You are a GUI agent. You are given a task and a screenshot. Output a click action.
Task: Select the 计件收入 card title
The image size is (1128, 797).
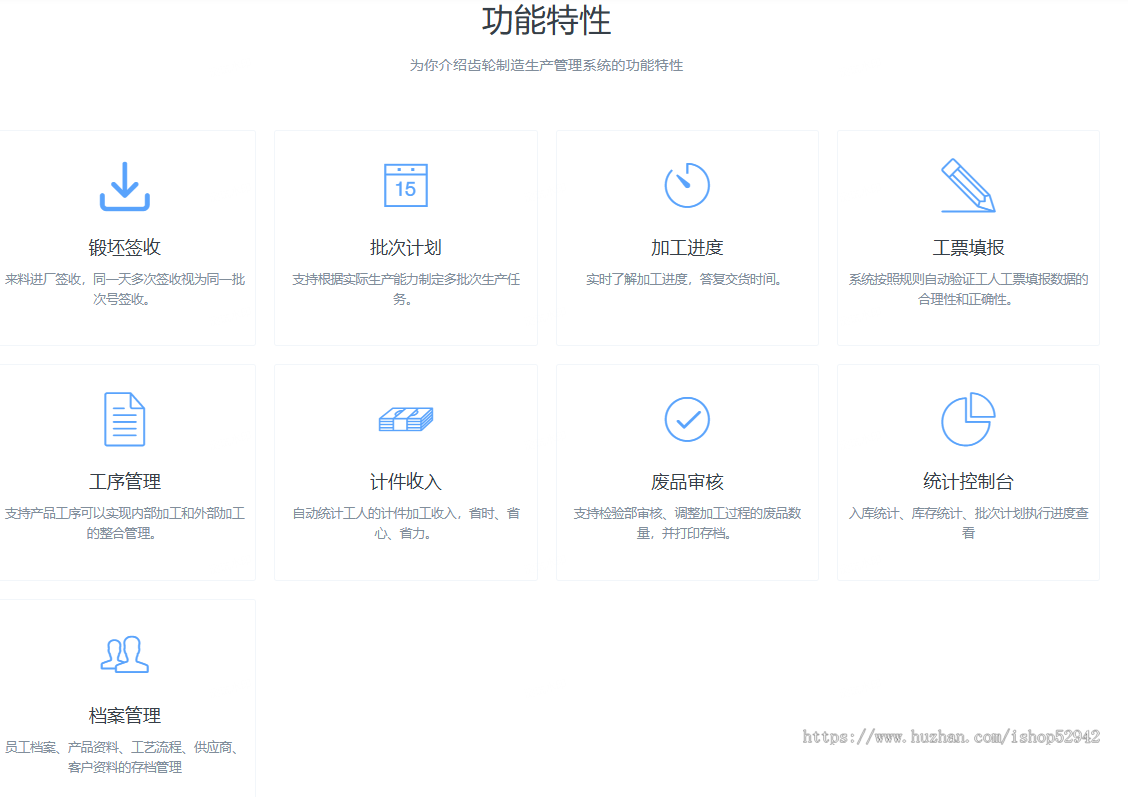click(x=406, y=481)
